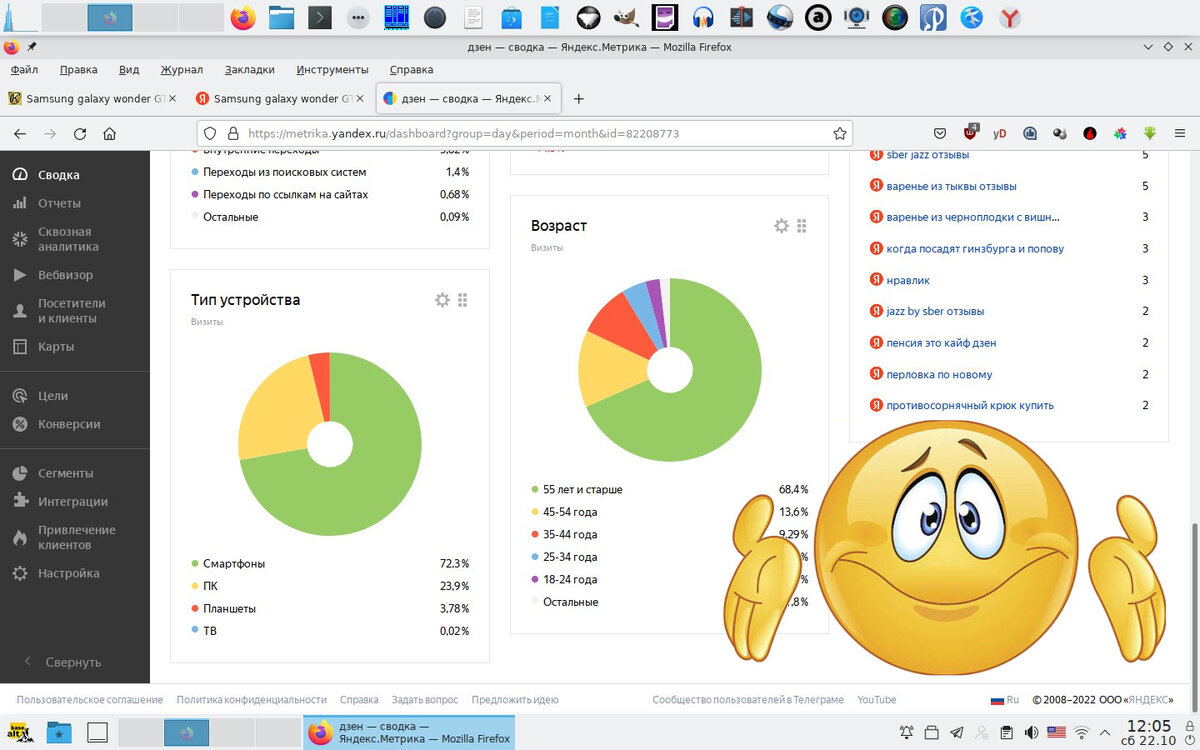Open YouTube footer link
The image size is (1200, 750).
tap(876, 700)
